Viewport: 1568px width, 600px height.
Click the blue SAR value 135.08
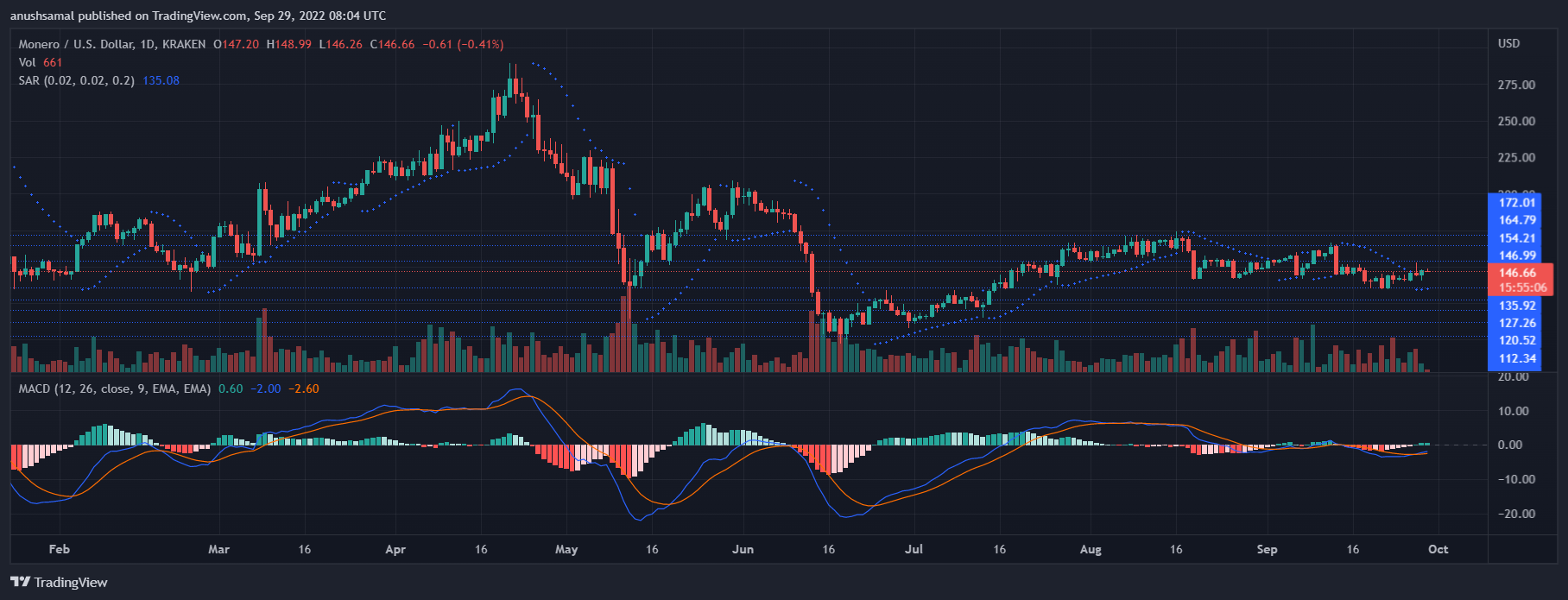[x=161, y=80]
